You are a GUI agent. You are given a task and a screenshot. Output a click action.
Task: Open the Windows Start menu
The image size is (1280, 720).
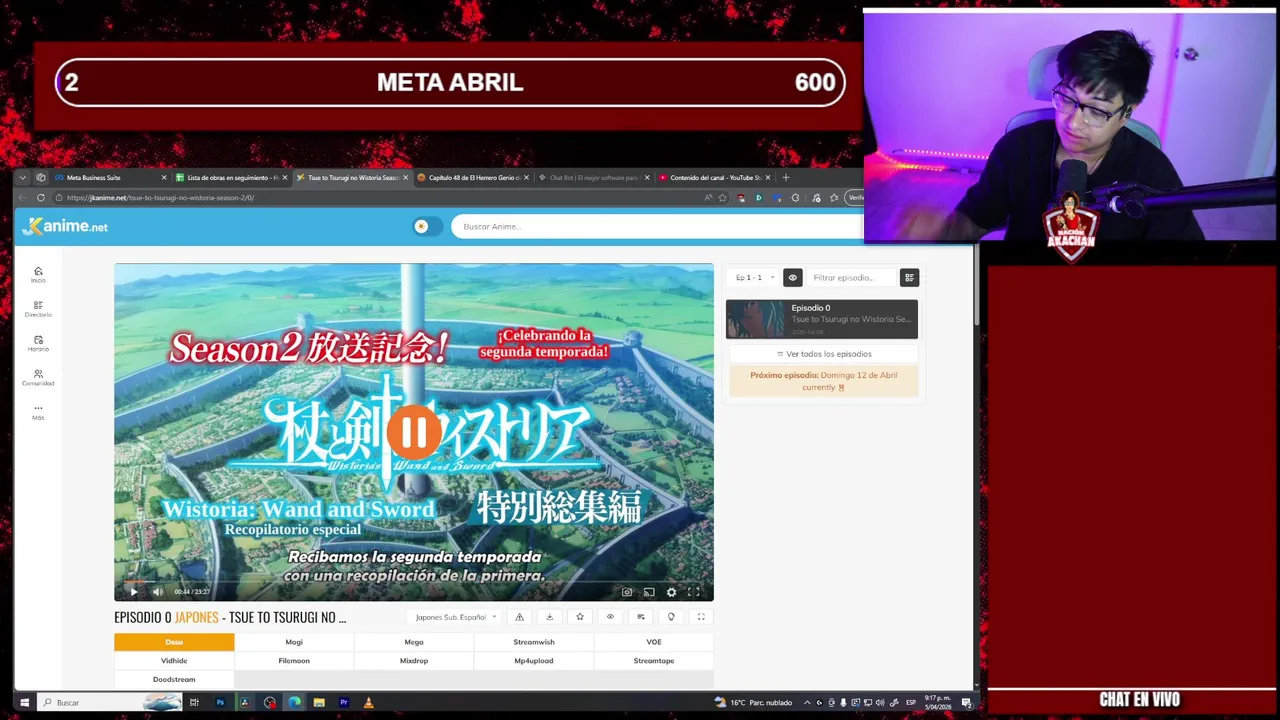(x=24, y=703)
